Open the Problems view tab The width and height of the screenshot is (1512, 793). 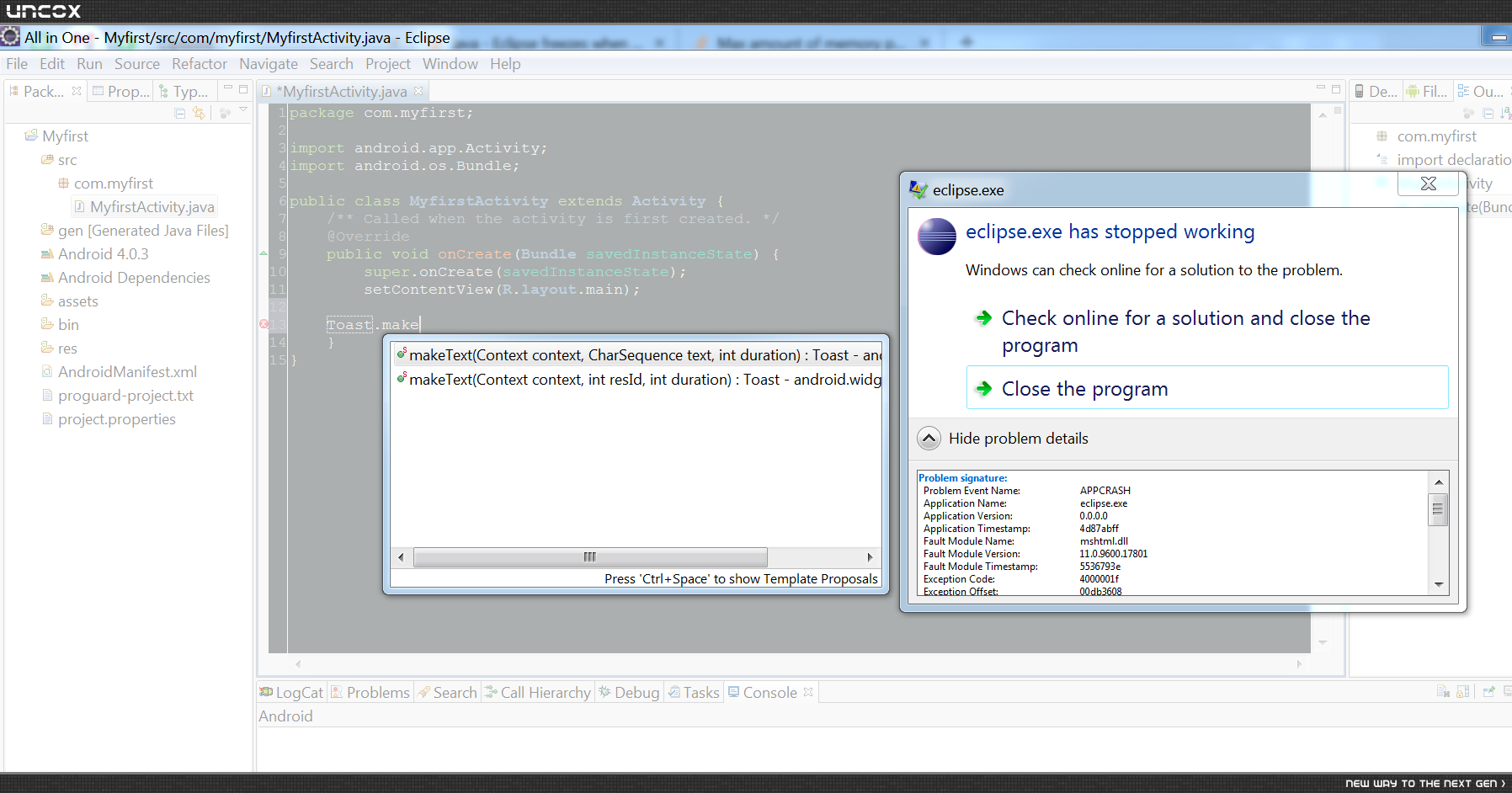click(370, 692)
